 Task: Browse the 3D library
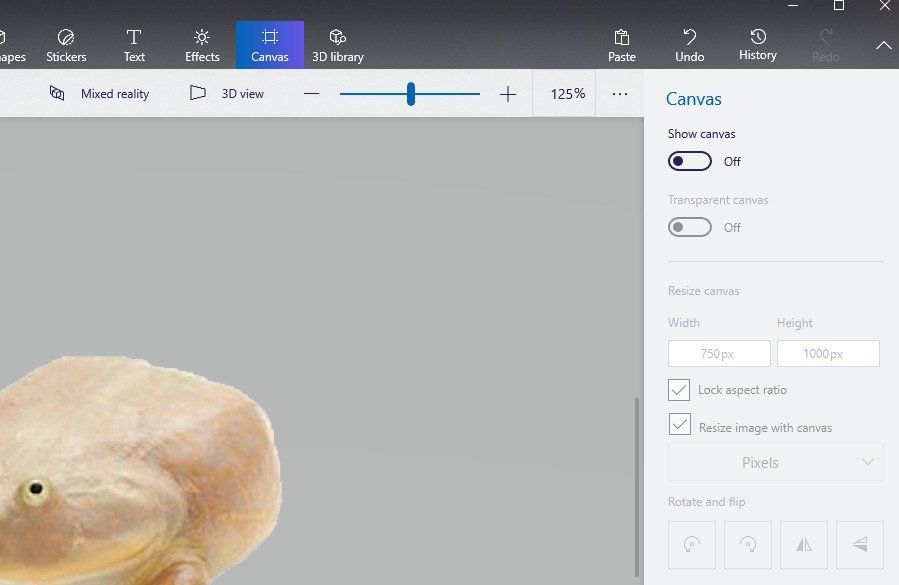[337, 44]
